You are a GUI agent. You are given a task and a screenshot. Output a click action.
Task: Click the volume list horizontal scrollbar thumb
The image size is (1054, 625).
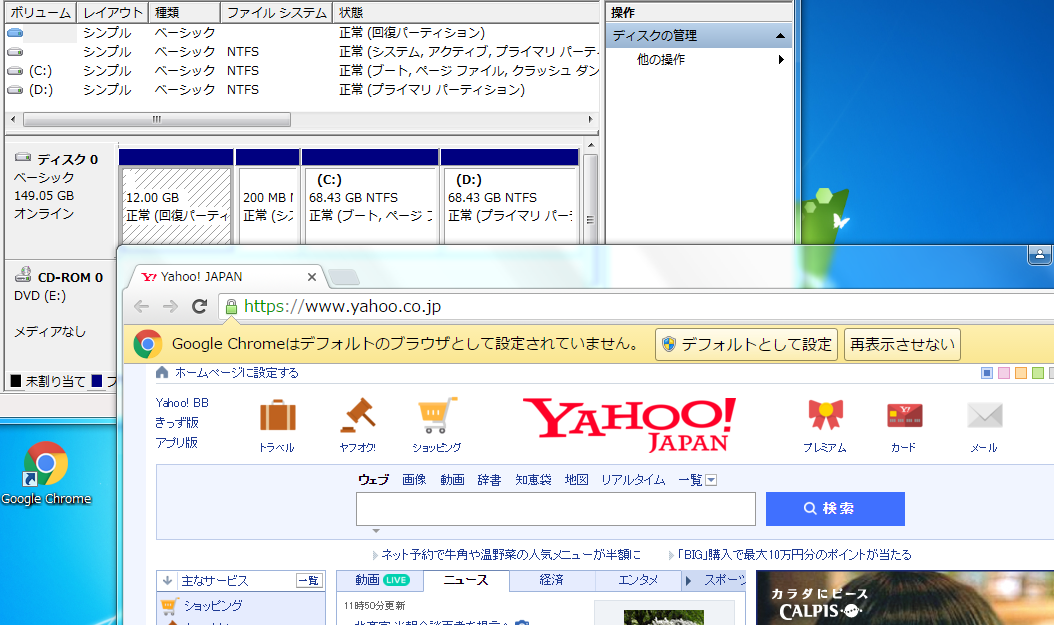157,120
